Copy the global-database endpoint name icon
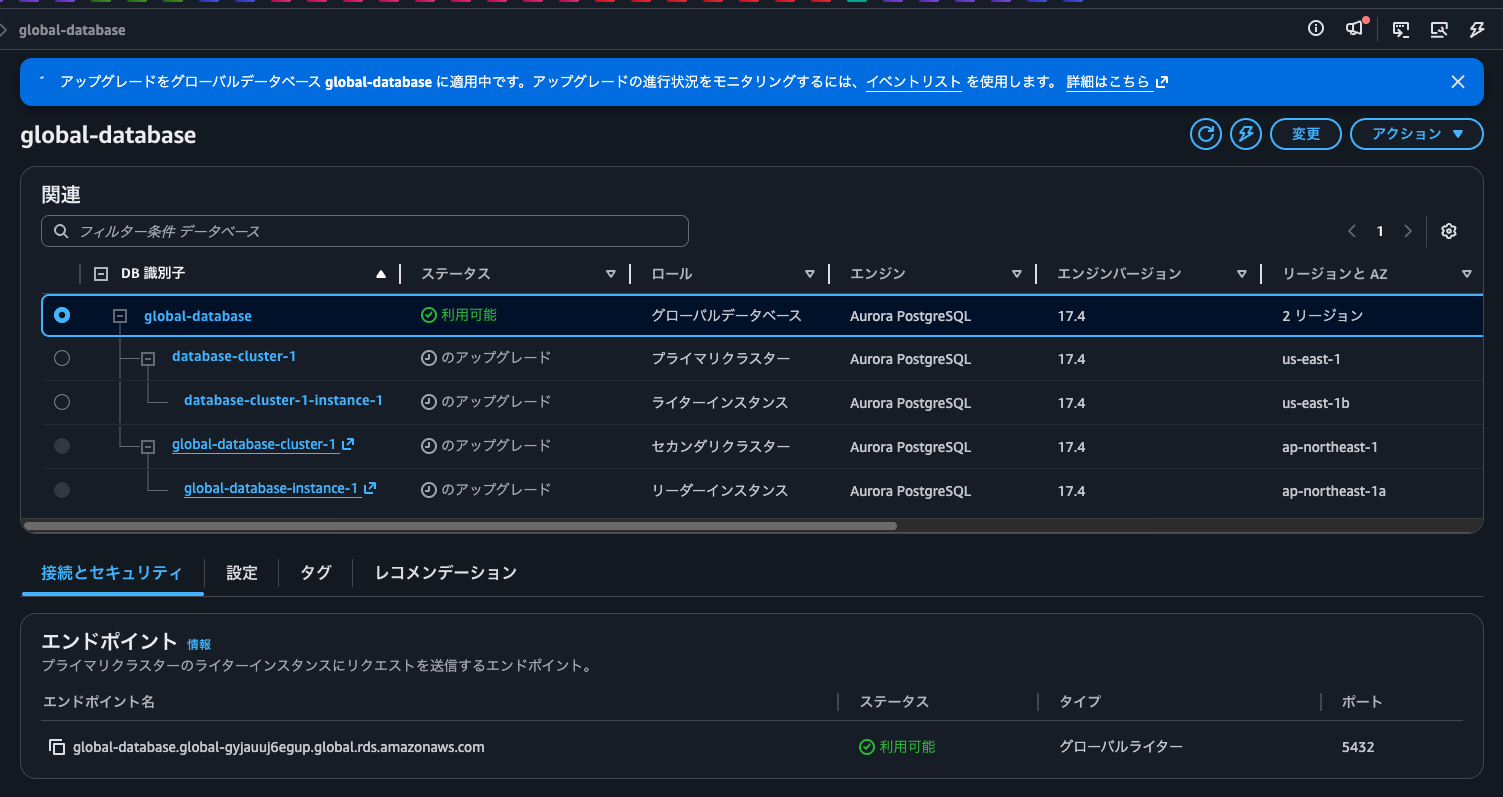1503x797 pixels. pyautogui.click(x=57, y=746)
